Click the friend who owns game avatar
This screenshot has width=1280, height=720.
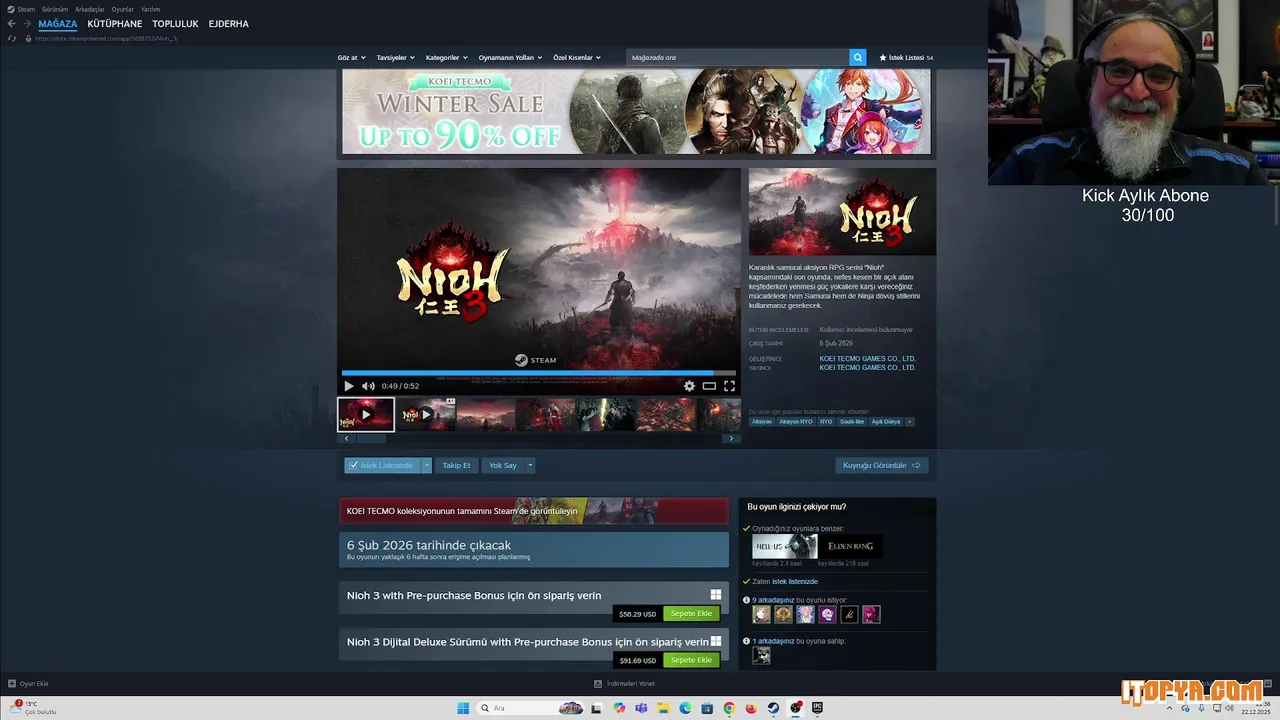[x=761, y=655]
